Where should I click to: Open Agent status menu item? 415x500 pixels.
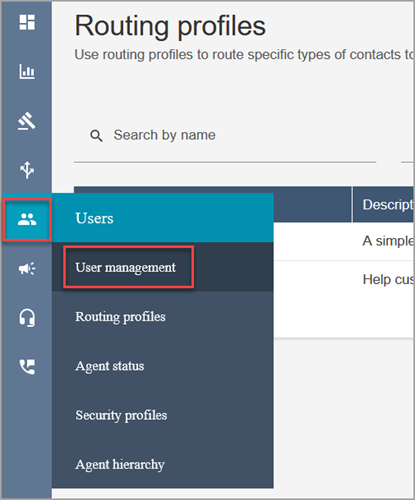pyautogui.click(x=110, y=366)
